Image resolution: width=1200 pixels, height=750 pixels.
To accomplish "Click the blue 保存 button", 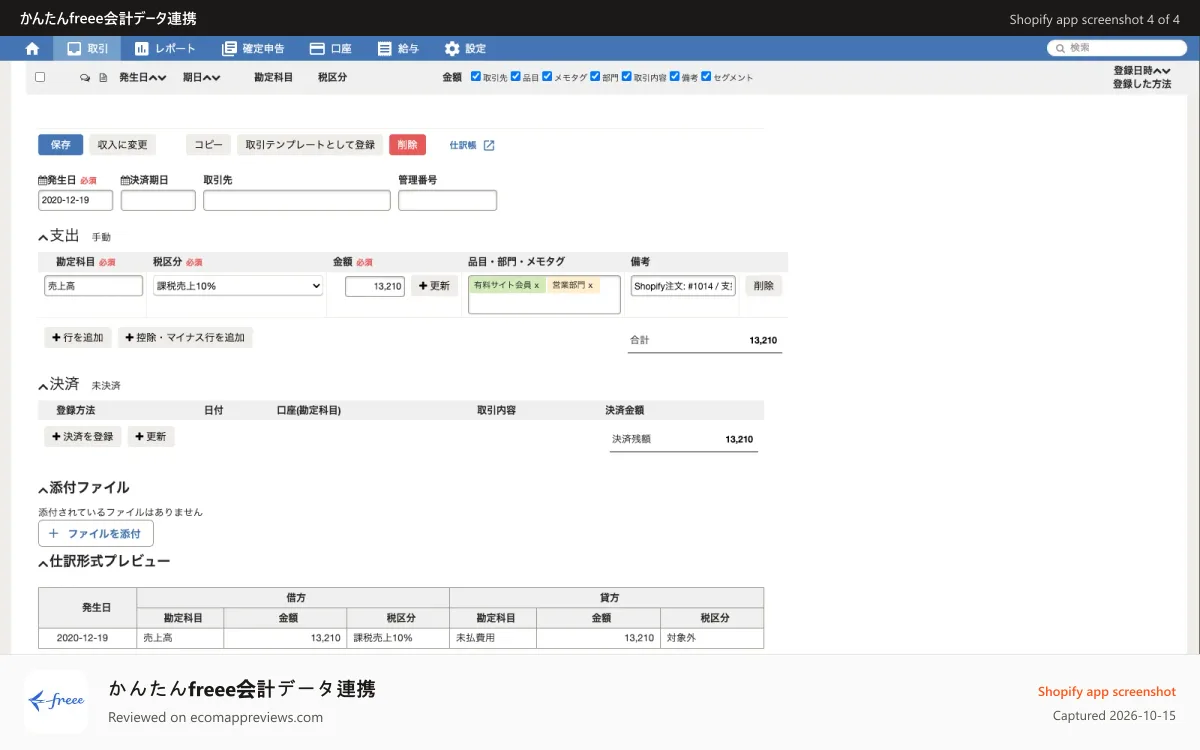I will click(60, 145).
